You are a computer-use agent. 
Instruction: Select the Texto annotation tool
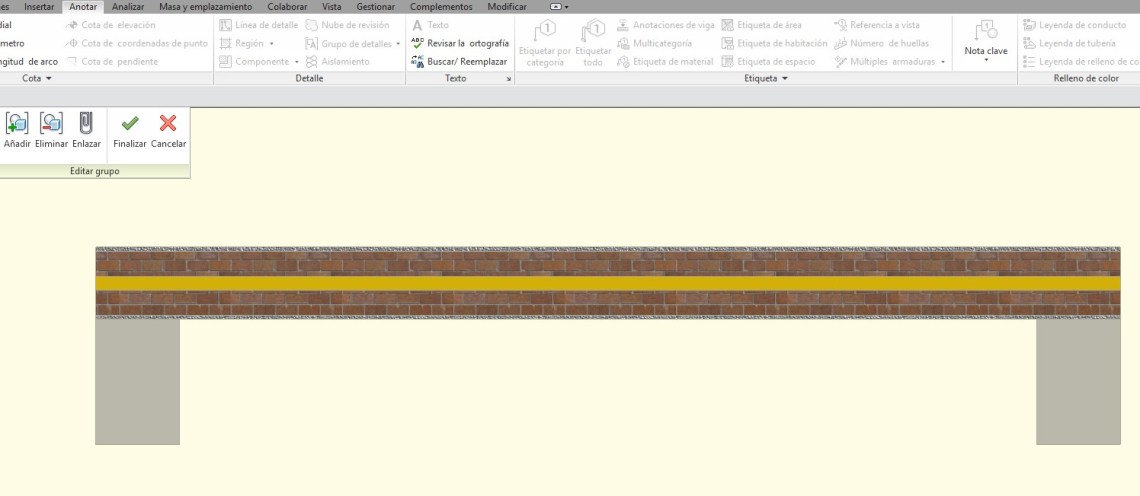click(x=431, y=25)
